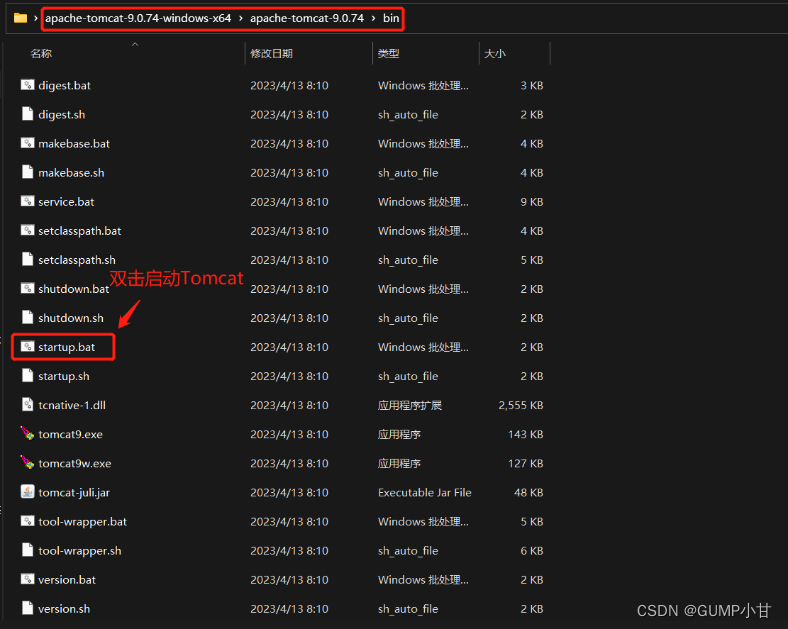Click the 应用程序扩展 type cell
788x629 pixels.
tap(410, 405)
